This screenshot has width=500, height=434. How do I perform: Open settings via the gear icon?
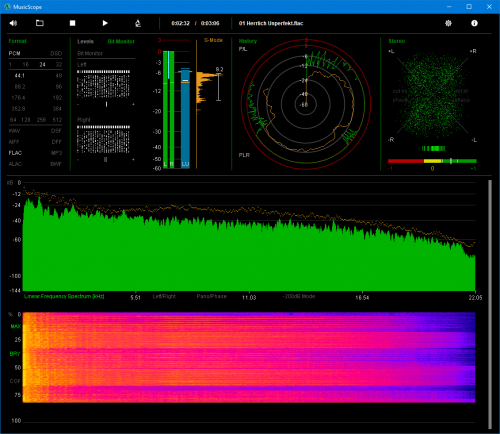[448, 23]
